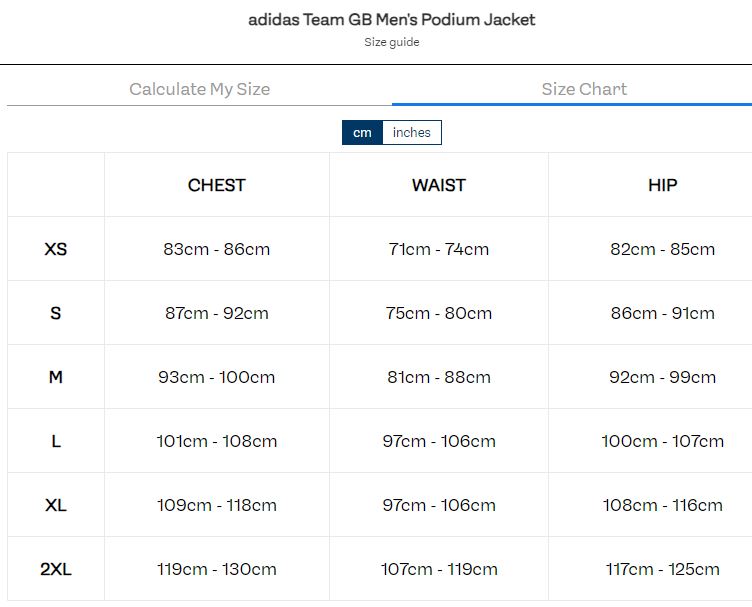This screenshot has width=752, height=607.
Task: Select S waist value 75cm - 80cm
Action: 439,313
